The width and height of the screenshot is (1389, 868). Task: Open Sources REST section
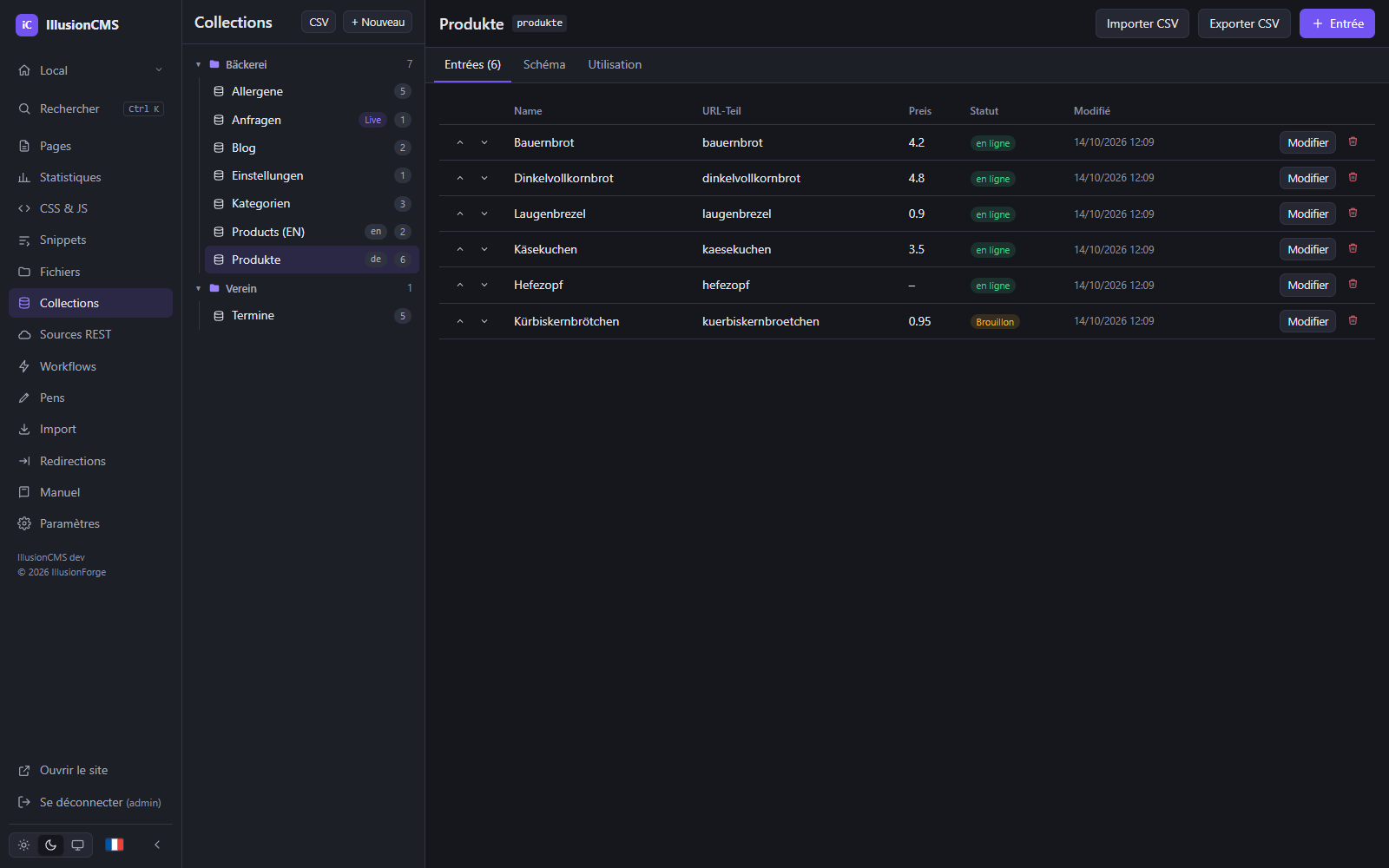[x=90, y=334]
